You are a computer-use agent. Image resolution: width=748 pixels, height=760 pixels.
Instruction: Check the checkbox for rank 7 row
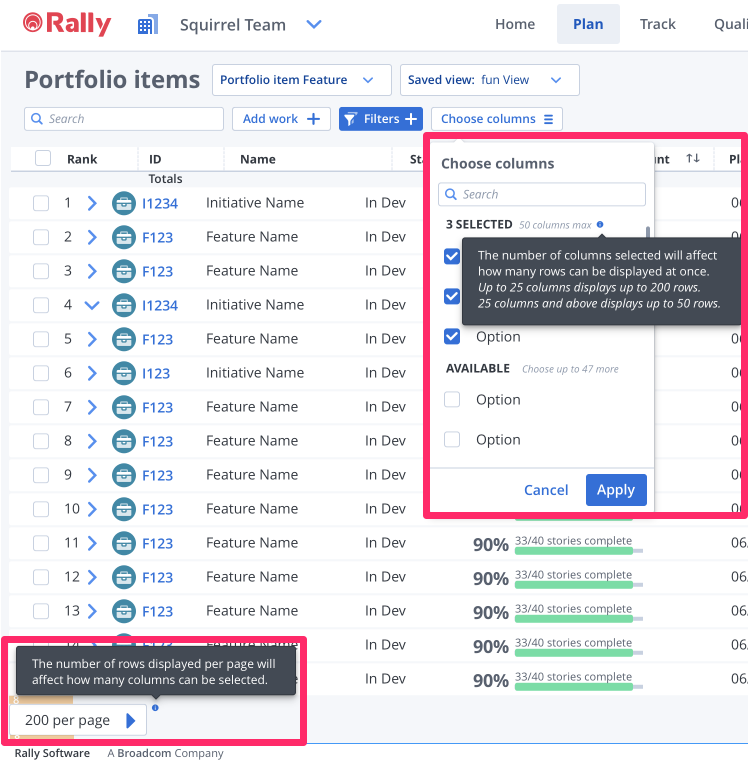click(41, 407)
